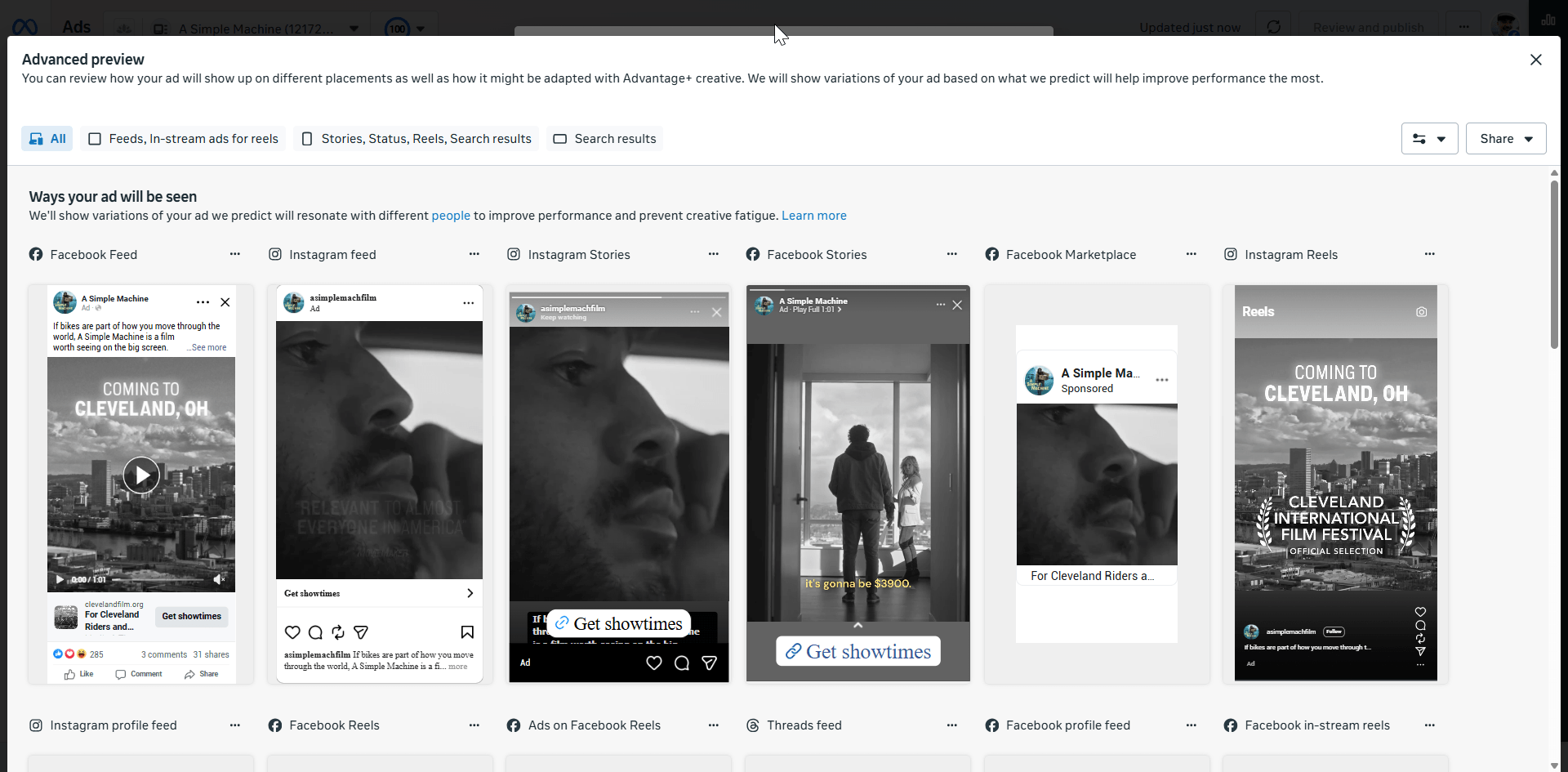Expand swipe-up arrow in Facebook Stories preview
The width and height of the screenshot is (1568, 772).
(x=858, y=626)
